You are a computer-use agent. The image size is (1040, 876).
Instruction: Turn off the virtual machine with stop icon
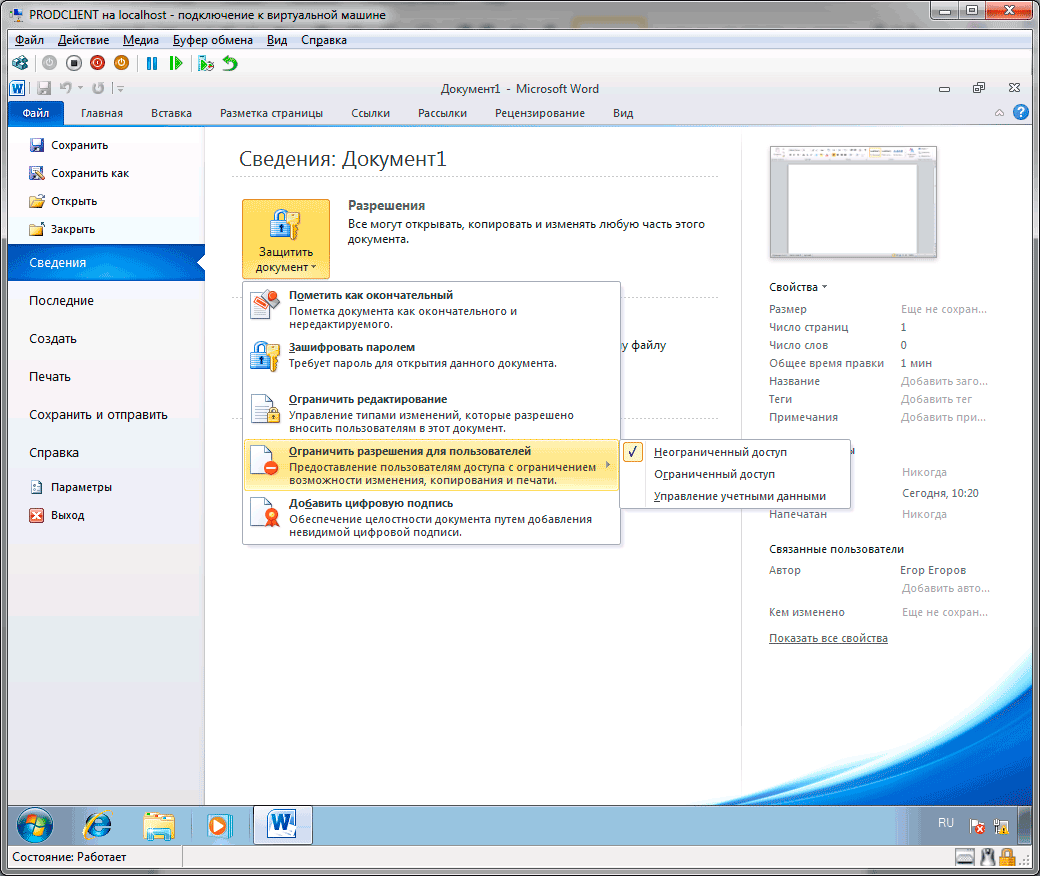pos(74,63)
